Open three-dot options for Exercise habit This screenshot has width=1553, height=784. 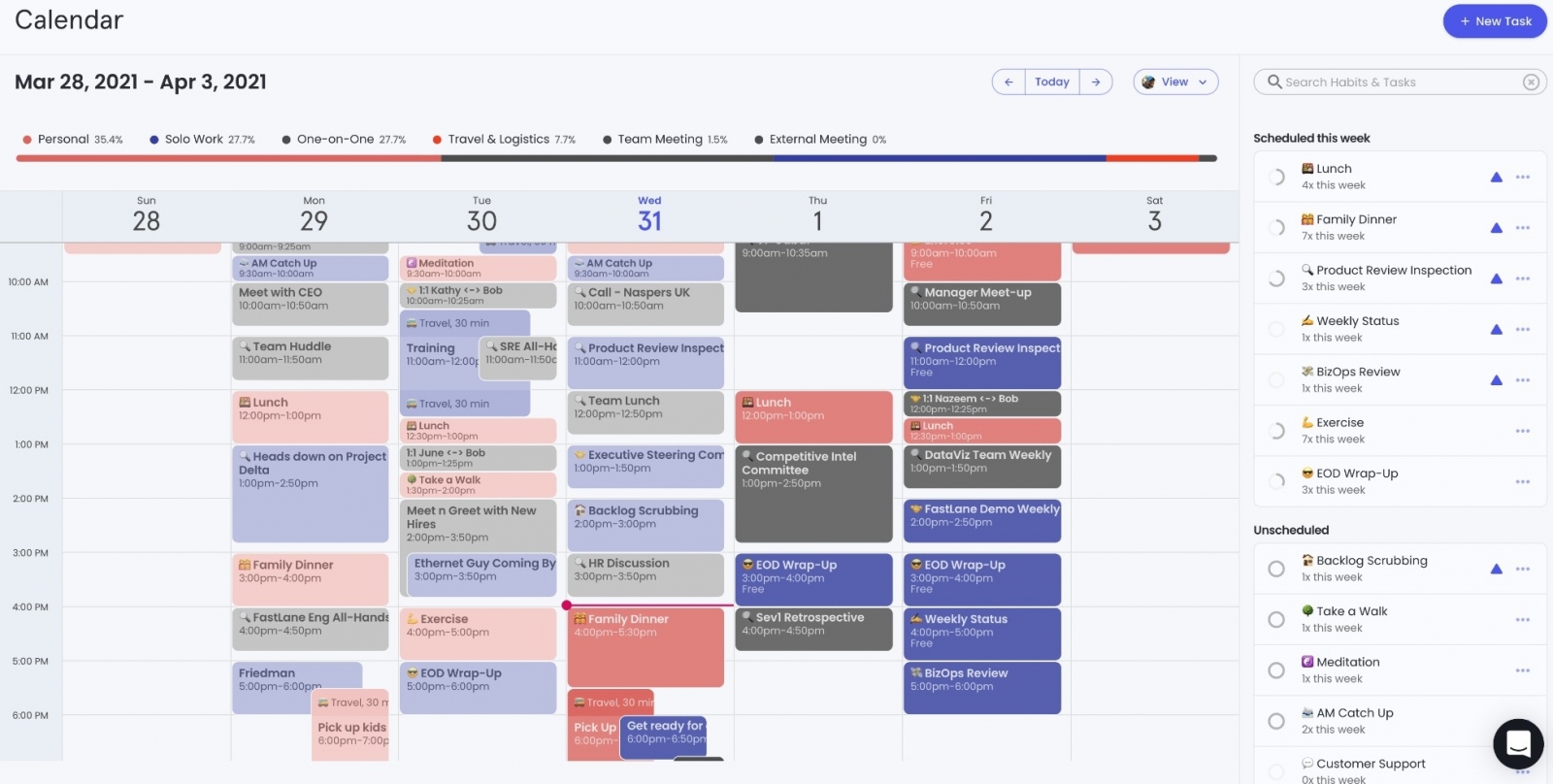[x=1523, y=431]
